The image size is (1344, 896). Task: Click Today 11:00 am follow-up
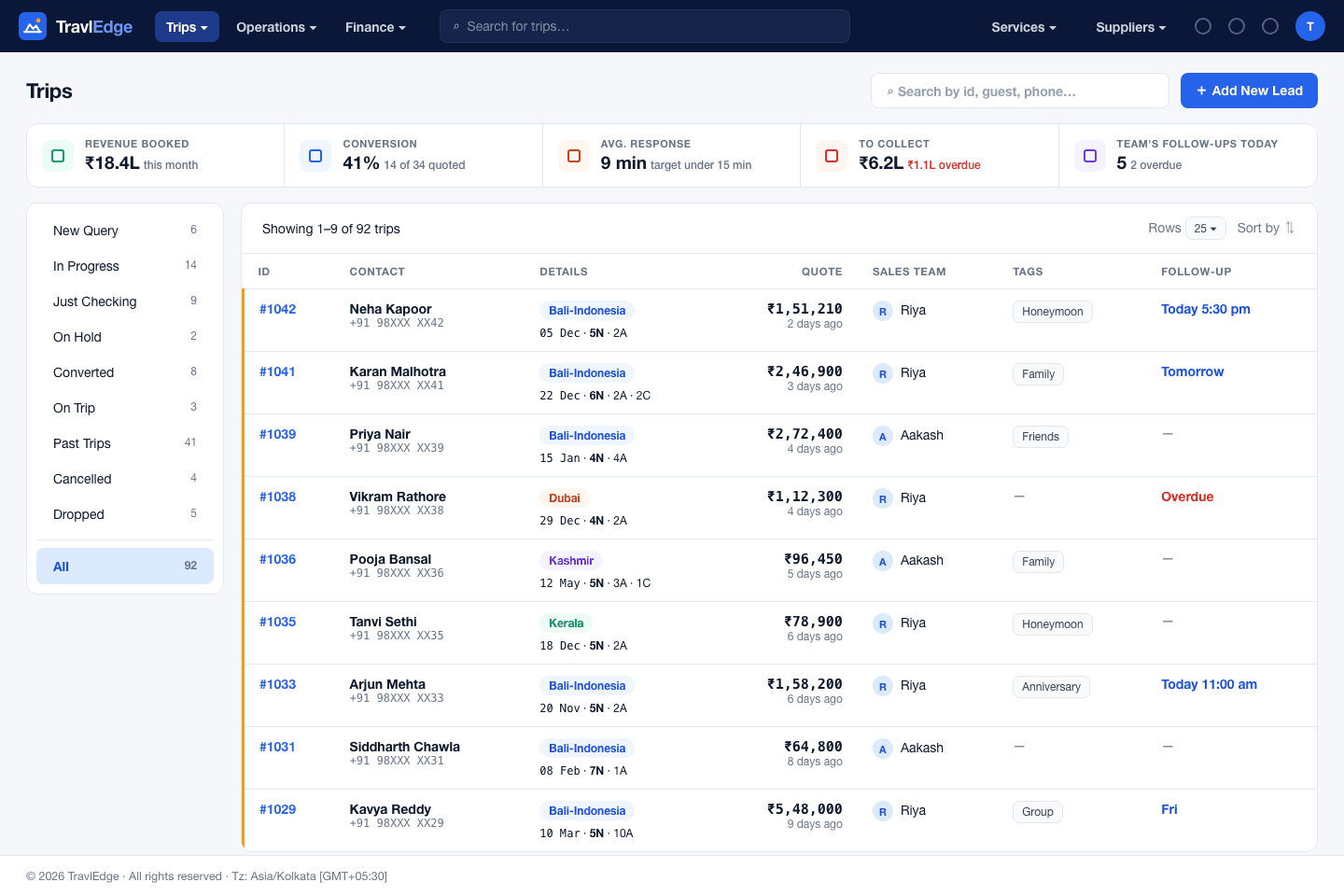[1209, 684]
